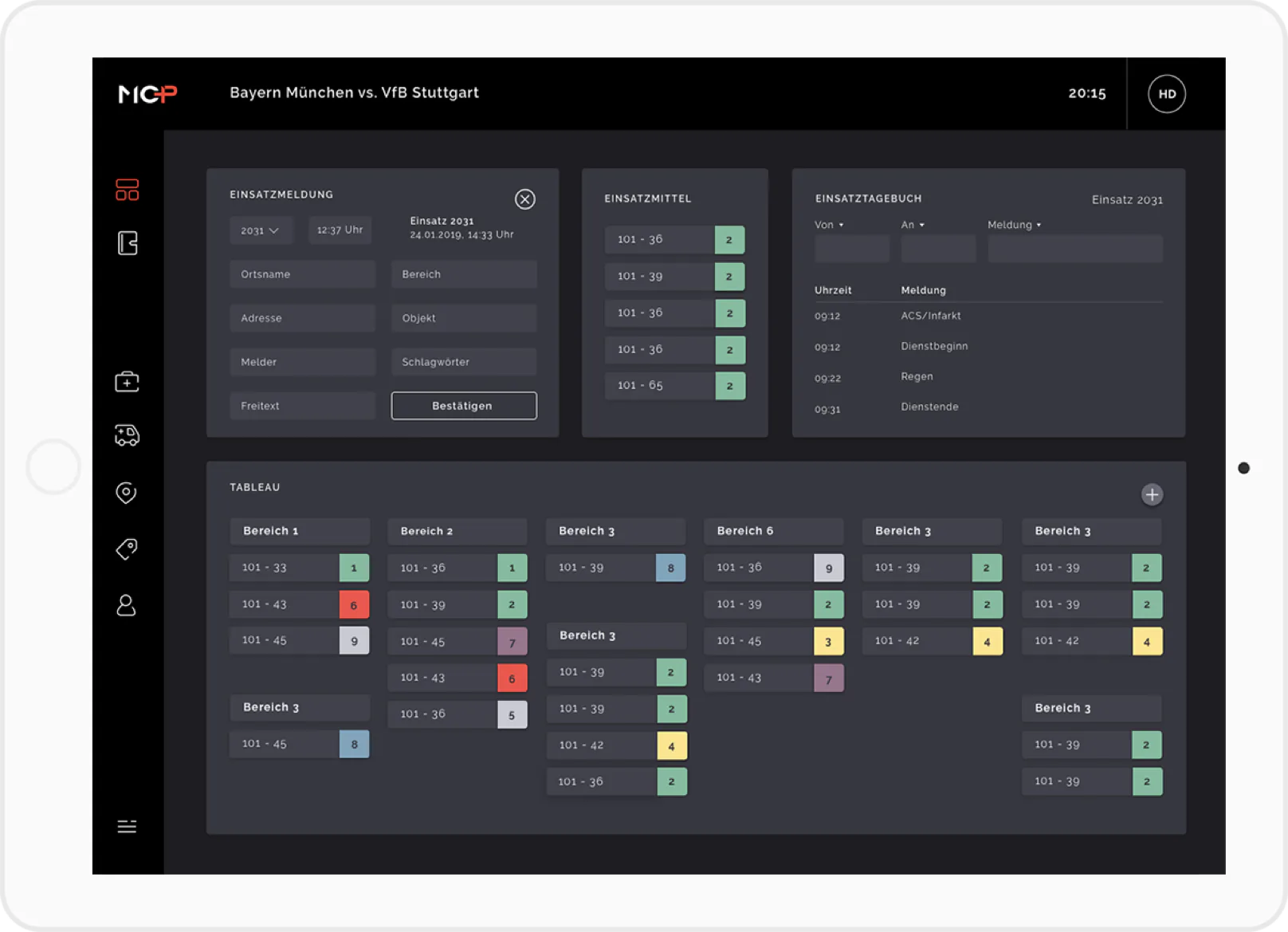The image size is (1288, 932).
Task: Select the first-aid kit icon
Action: pos(127,382)
